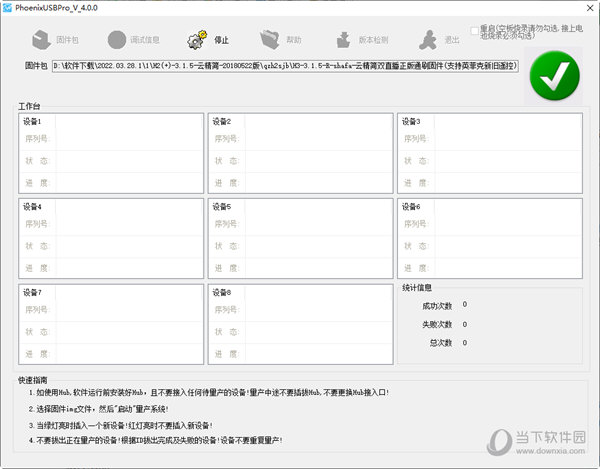This screenshot has width=600, height=469.
Task: Click the 设备4 heading
Action: (32, 207)
